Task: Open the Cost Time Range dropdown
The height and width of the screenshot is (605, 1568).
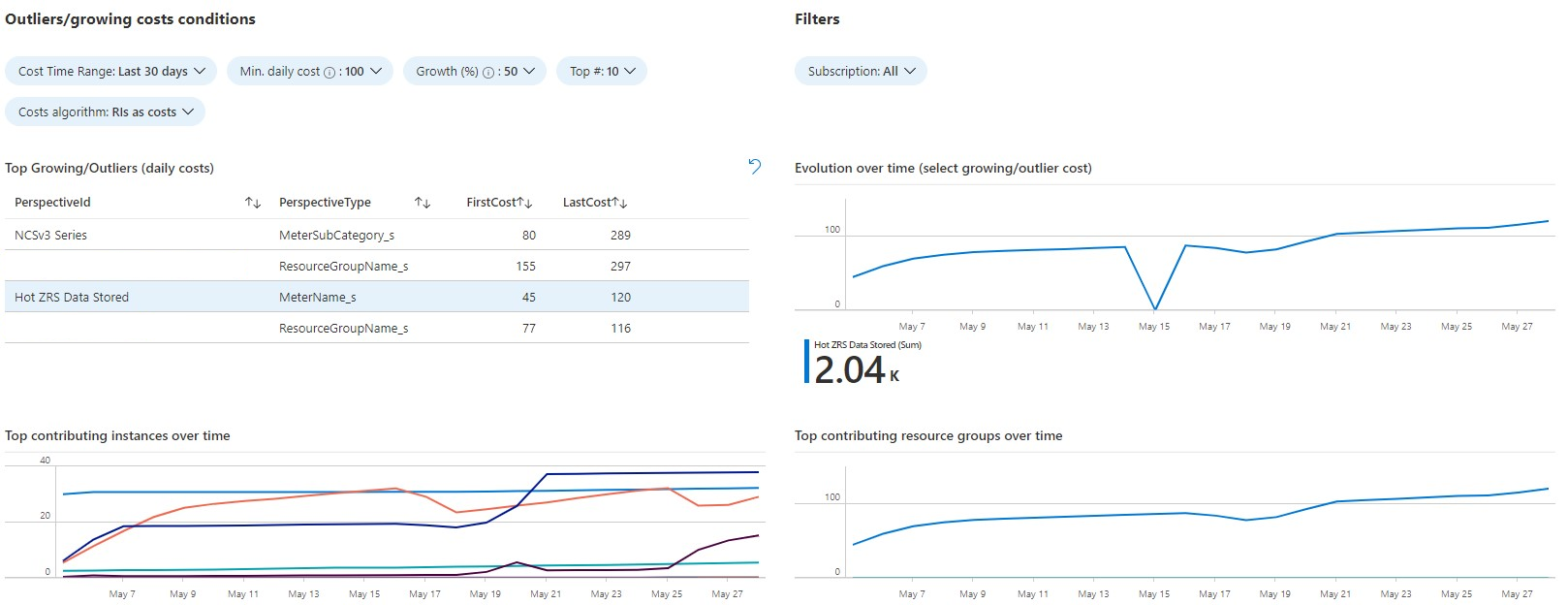Action: tap(112, 71)
